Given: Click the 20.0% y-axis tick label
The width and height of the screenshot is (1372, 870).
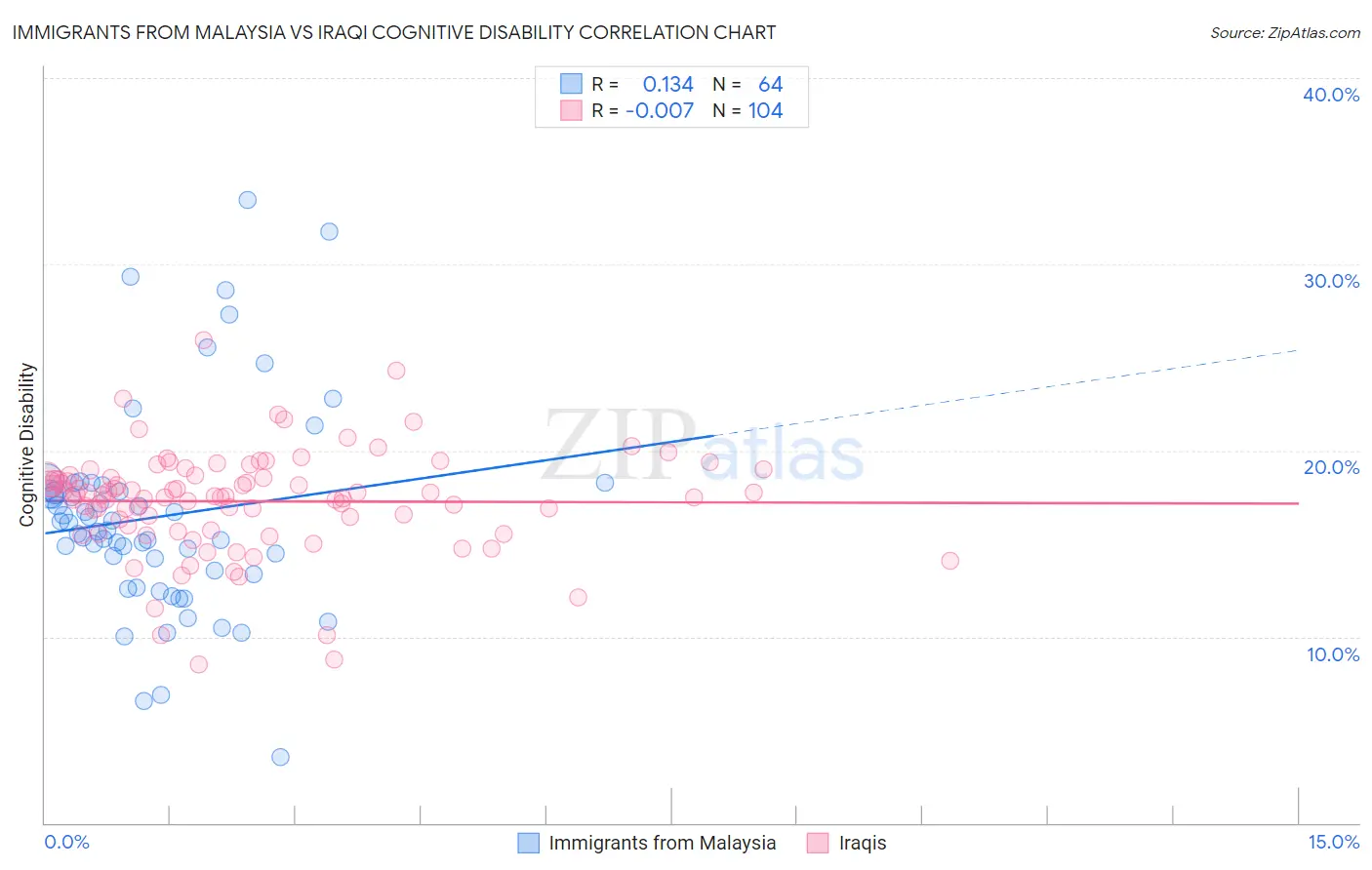Looking at the screenshot, I should [1331, 467].
